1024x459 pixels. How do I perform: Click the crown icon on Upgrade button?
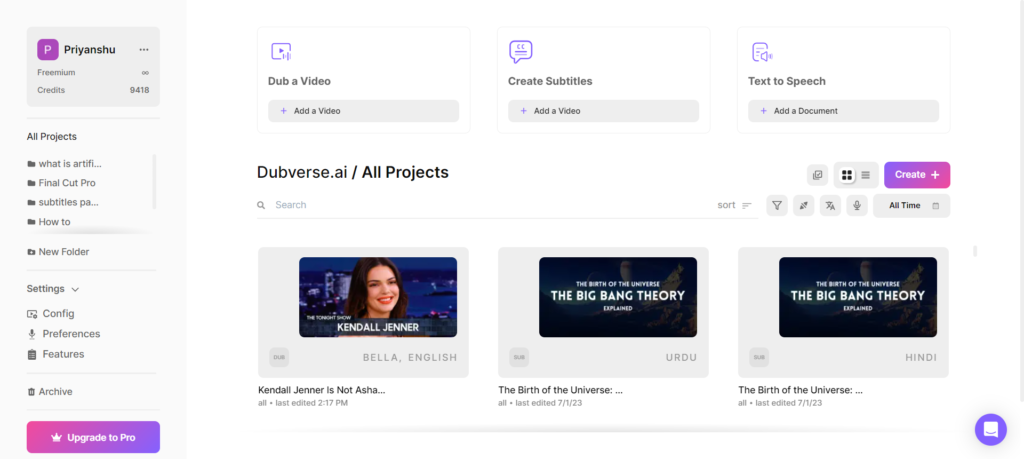(56, 437)
